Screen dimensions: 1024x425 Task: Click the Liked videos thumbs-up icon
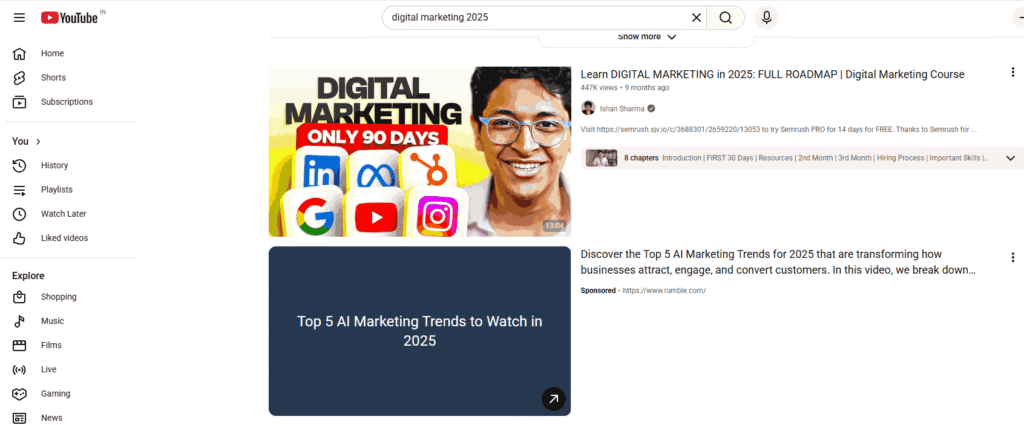[20, 238]
